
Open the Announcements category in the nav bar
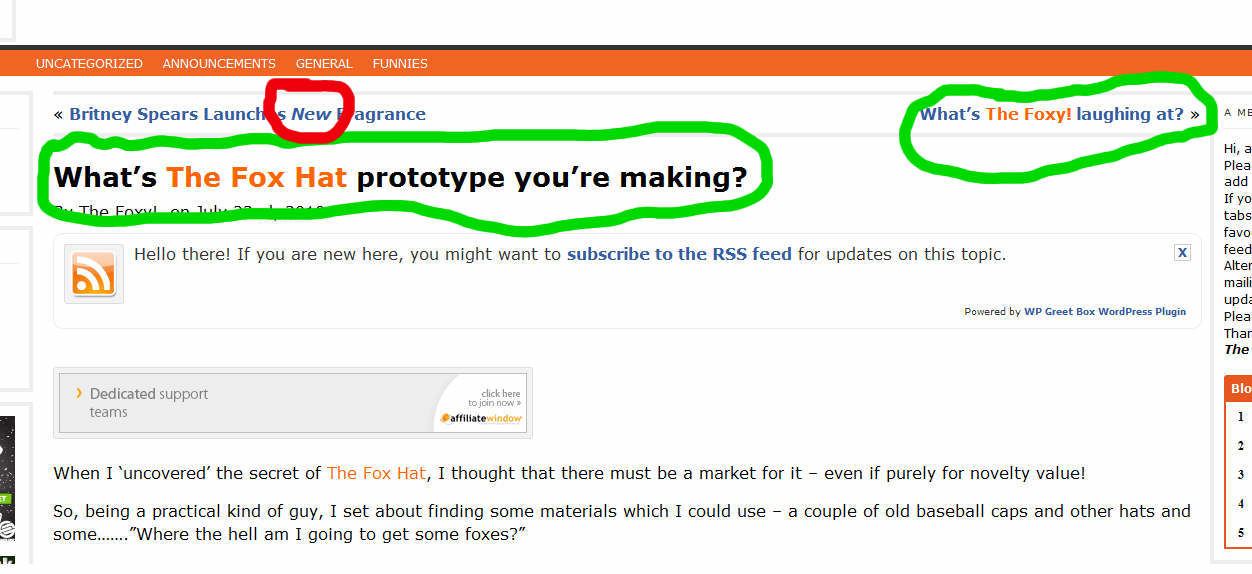click(219, 63)
